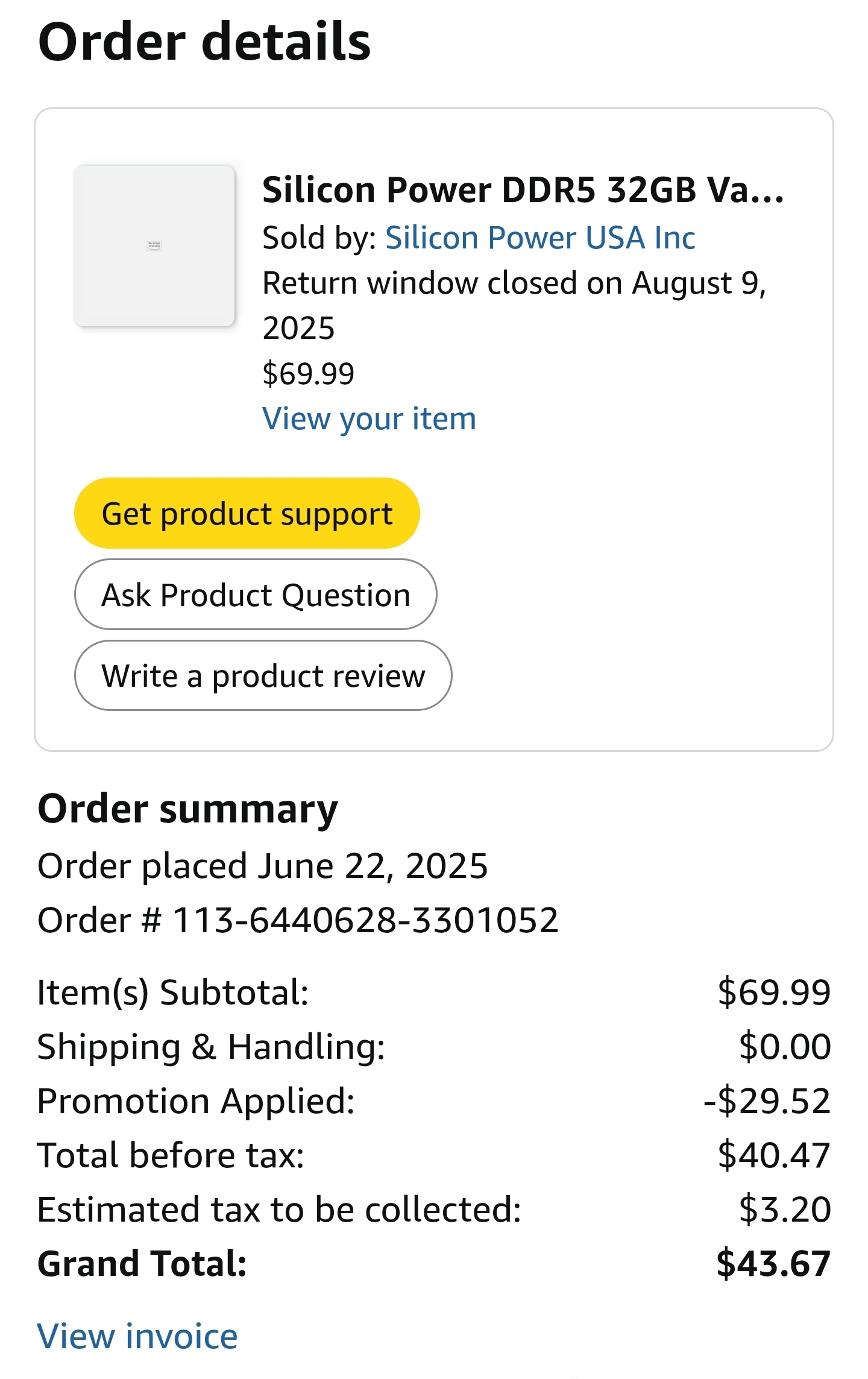The height and width of the screenshot is (1379, 868).
Task: Tap the product thumbnail image placeholder
Action: coord(154,246)
